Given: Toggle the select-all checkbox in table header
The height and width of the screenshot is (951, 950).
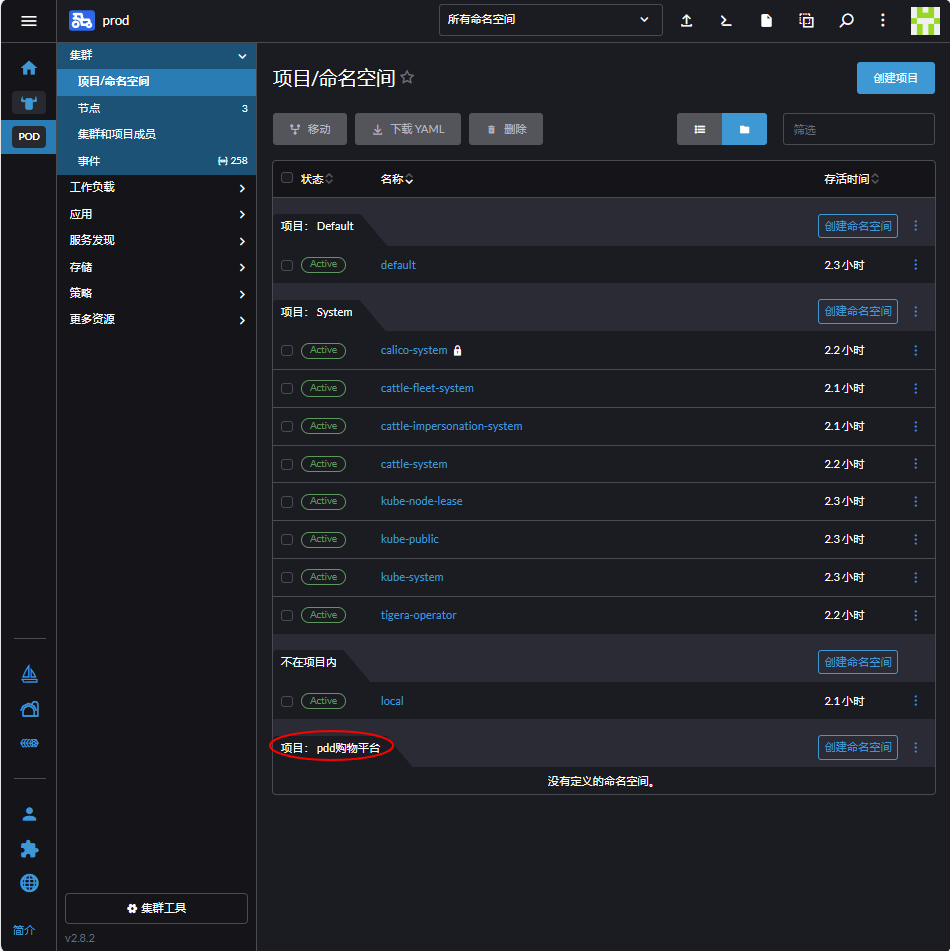Looking at the screenshot, I should [x=287, y=178].
